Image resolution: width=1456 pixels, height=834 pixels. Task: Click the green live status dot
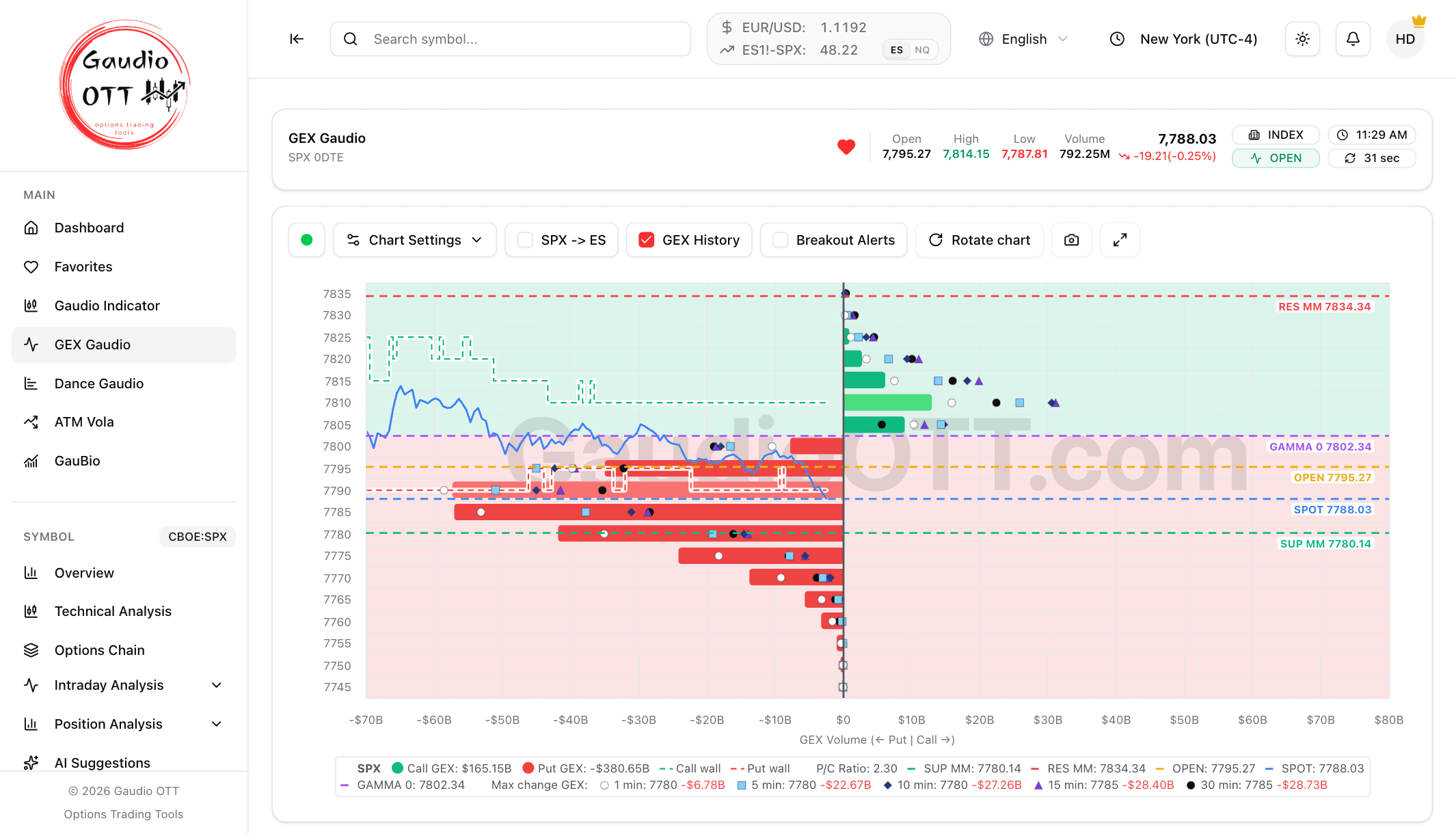tap(307, 240)
